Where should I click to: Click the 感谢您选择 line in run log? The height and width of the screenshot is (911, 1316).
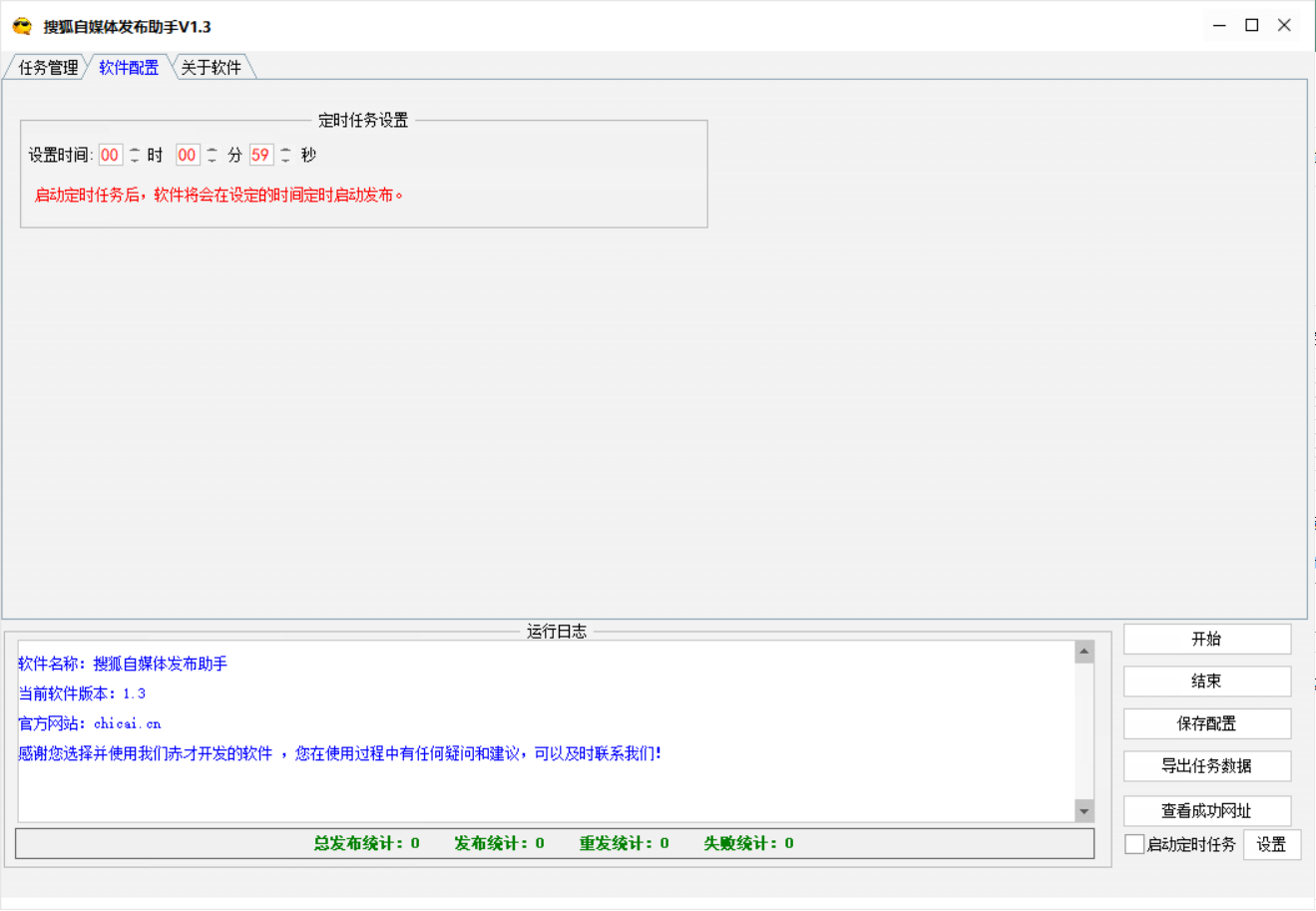click(339, 753)
